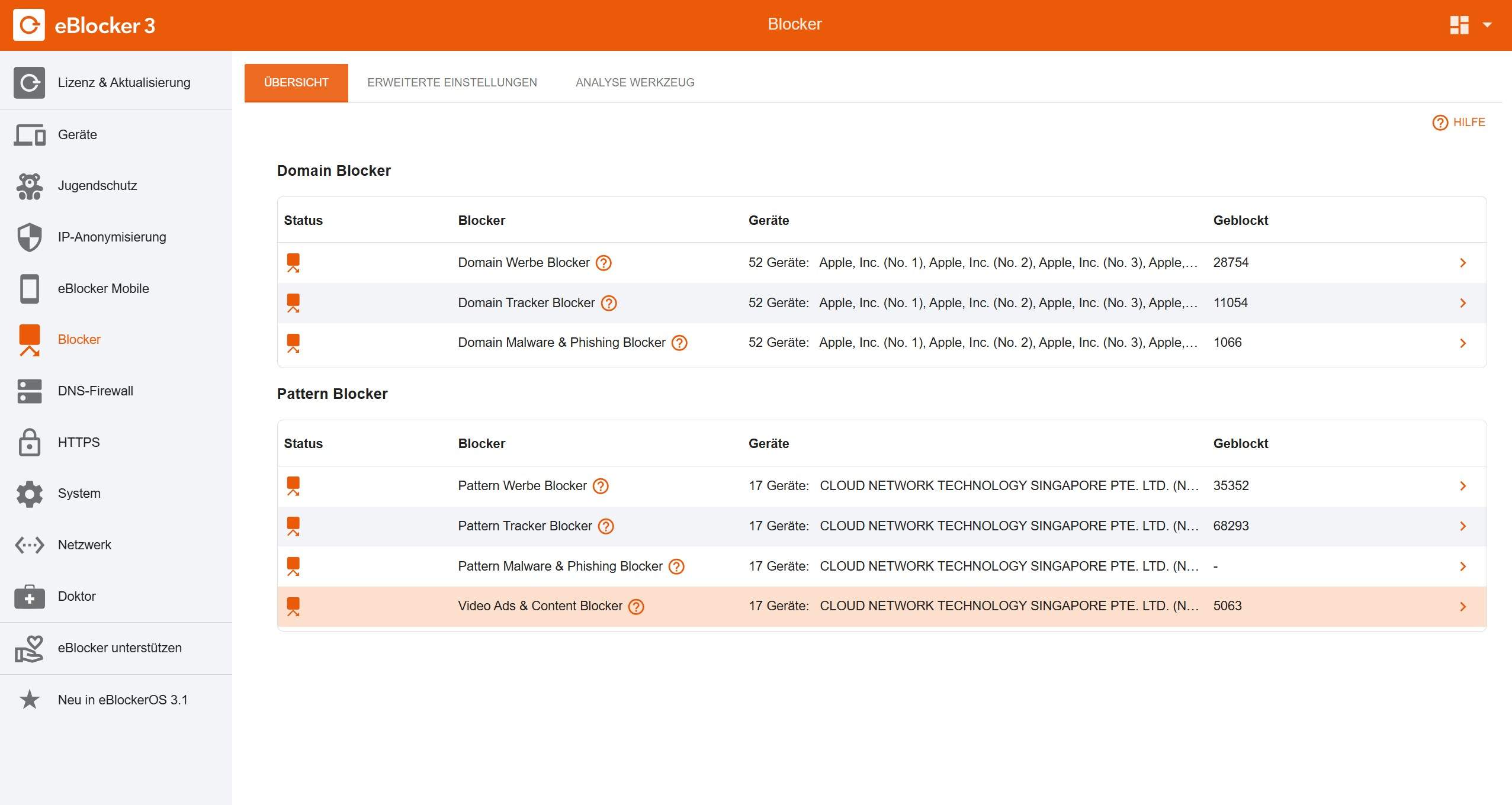Toggle Domain Malware & Phishing Blocker status
Image resolution: width=1512 pixels, height=805 pixels.
pos(293,343)
